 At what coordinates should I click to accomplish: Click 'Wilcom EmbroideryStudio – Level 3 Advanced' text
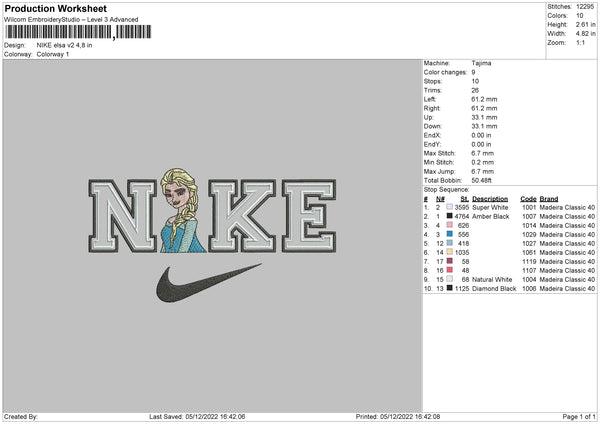pos(71,20)
